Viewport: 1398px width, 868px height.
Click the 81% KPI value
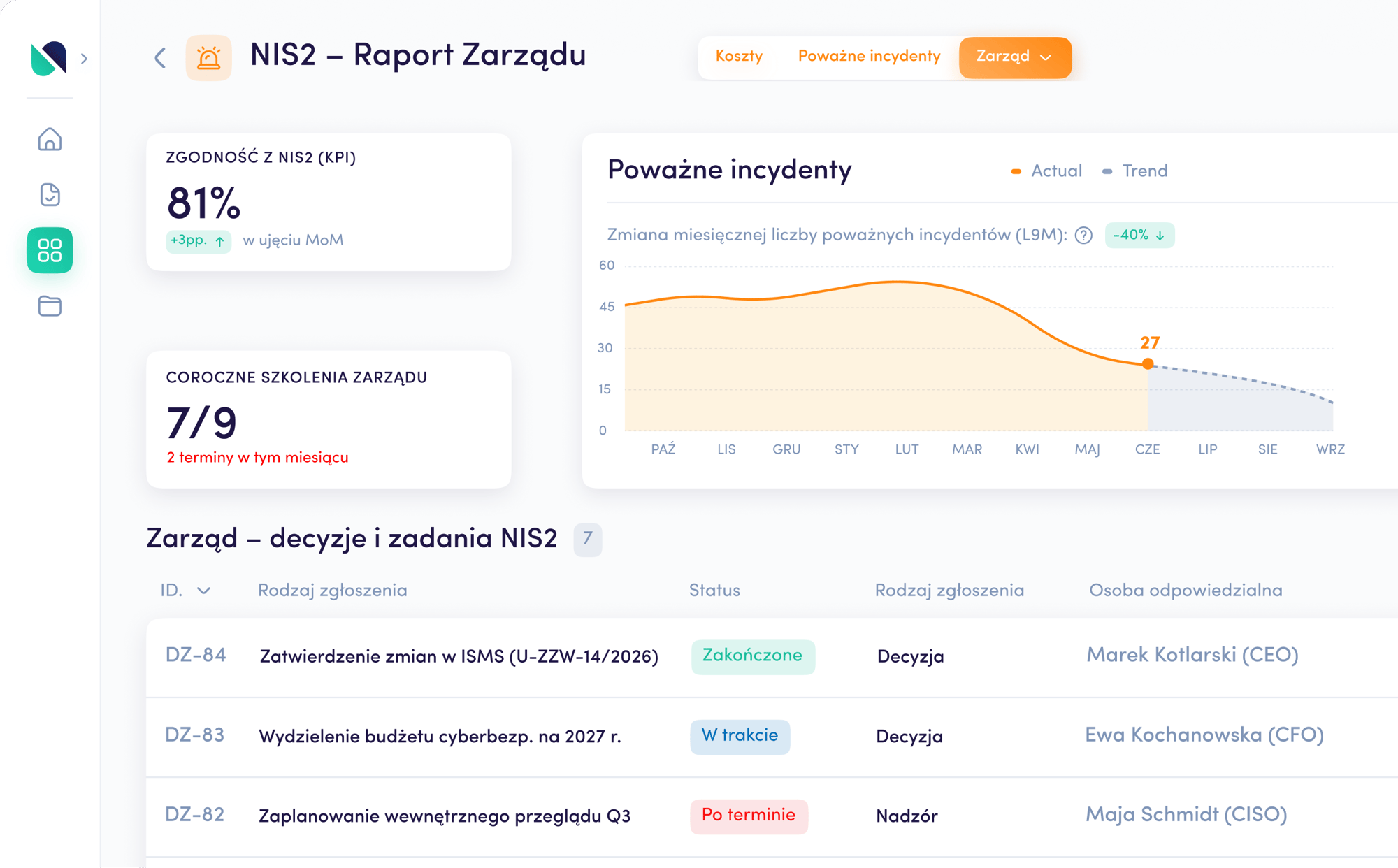pos(203,203)
